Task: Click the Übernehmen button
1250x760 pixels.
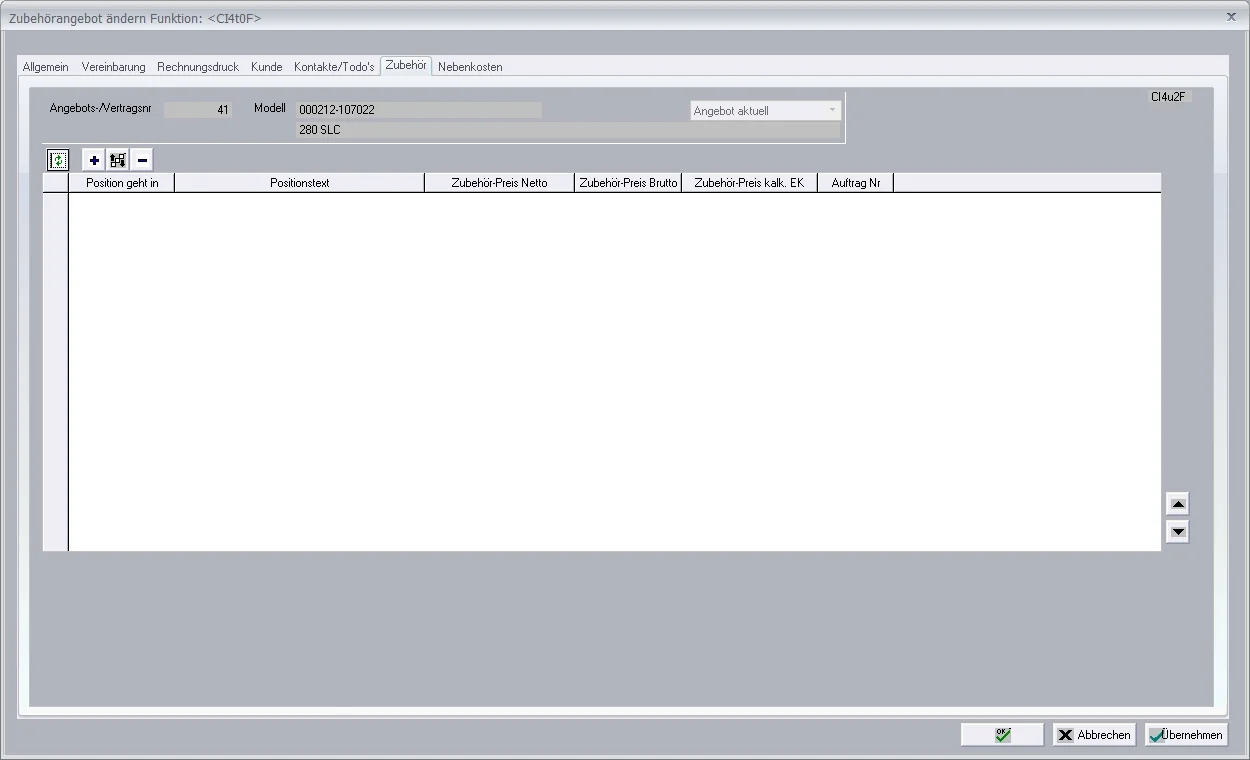Action: pyautogui.click(x=1186, y=734)
